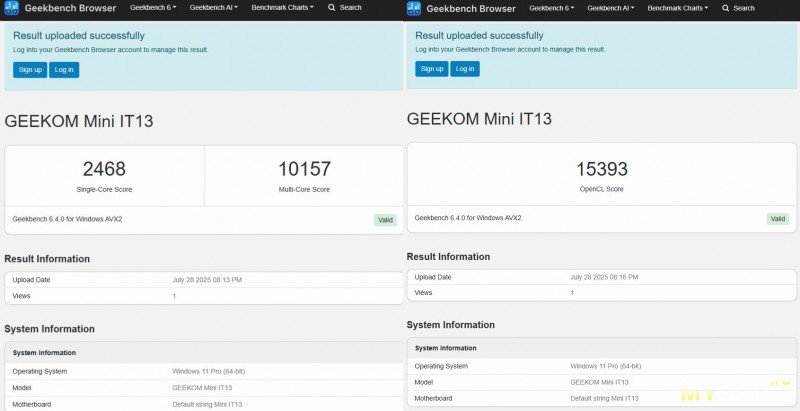Click the search magnifier icon in left page
800x411 pixels.
332,8
